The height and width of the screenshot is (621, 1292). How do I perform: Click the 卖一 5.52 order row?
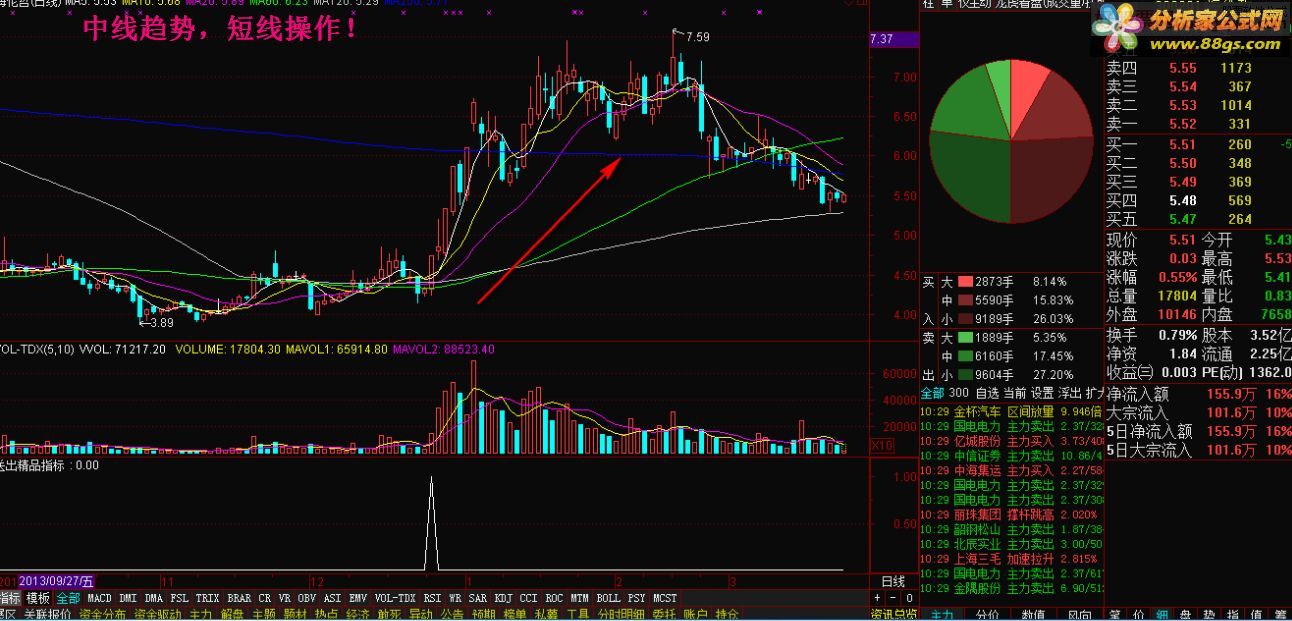click(1198, 124)
